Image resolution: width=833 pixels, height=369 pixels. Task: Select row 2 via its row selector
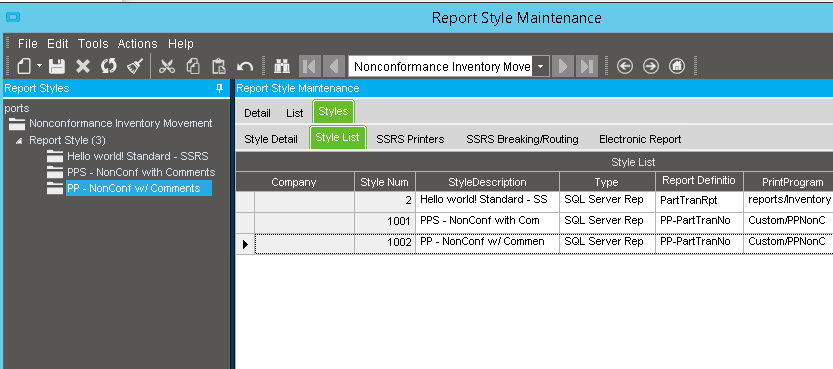[245, 201]
